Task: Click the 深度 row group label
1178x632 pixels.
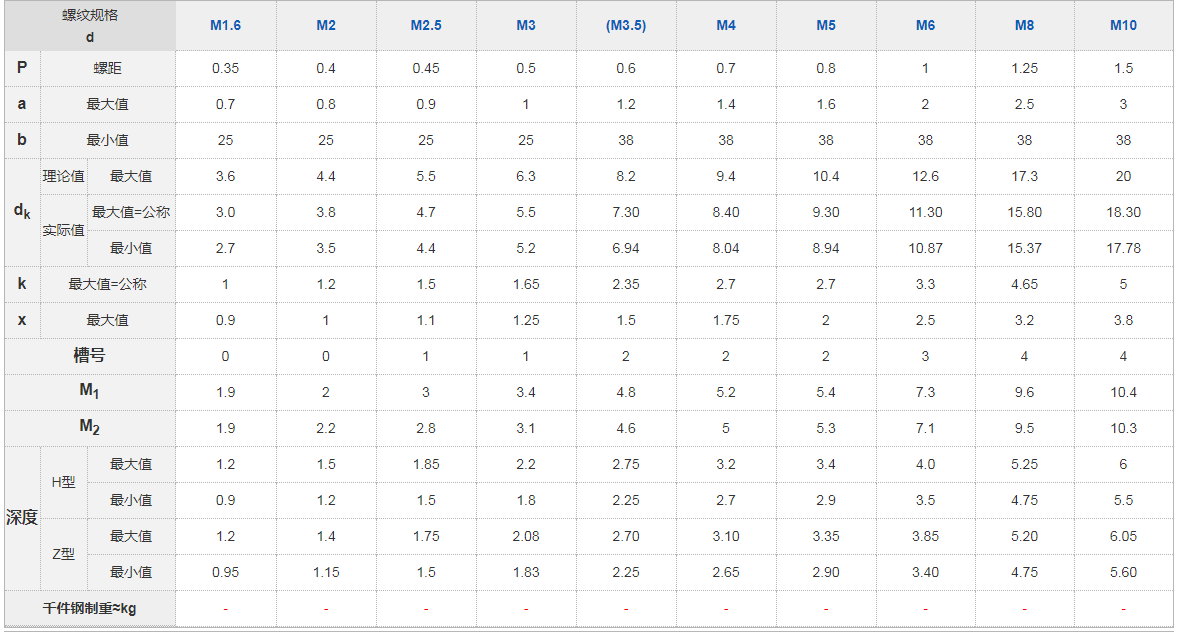Action: (22, 518)
